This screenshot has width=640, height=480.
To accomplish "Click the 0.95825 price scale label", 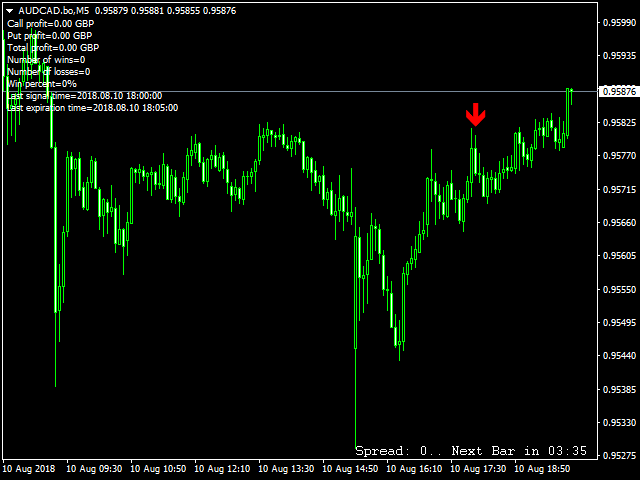I will coord(619,123).
